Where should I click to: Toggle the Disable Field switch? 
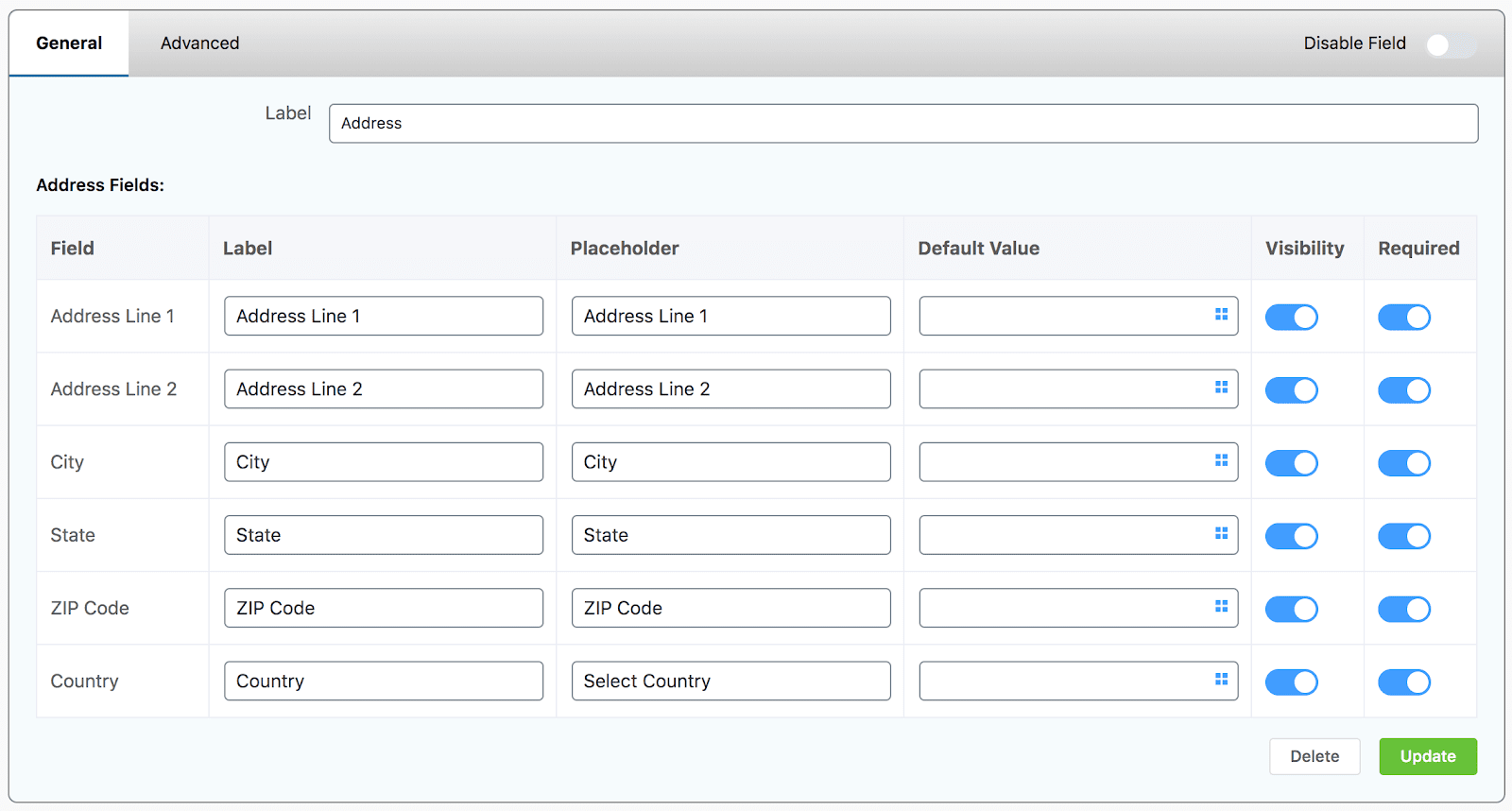pos(1451,44)
